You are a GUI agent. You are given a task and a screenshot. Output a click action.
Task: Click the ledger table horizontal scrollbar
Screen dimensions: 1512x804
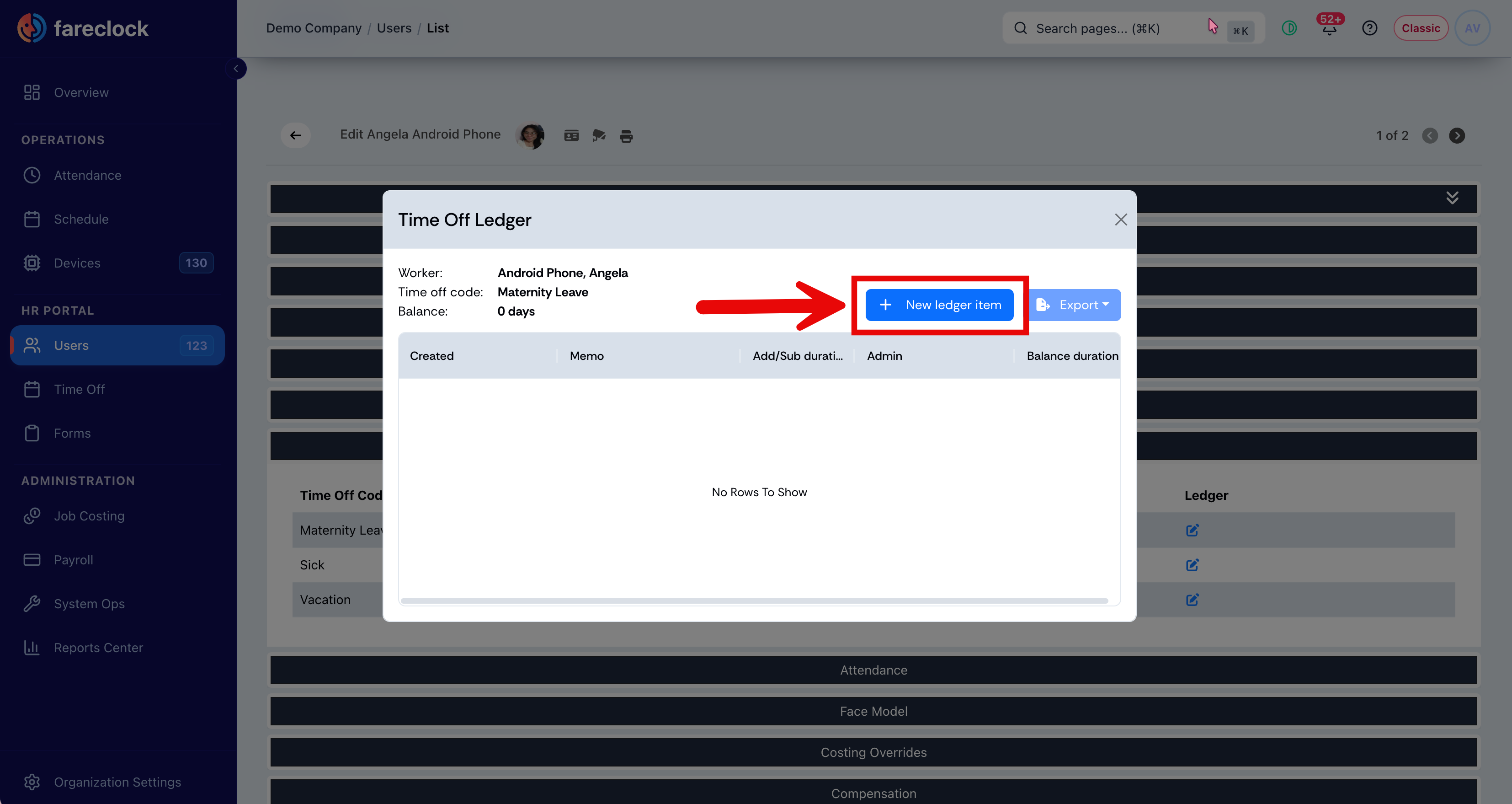(x=754, y=601)
